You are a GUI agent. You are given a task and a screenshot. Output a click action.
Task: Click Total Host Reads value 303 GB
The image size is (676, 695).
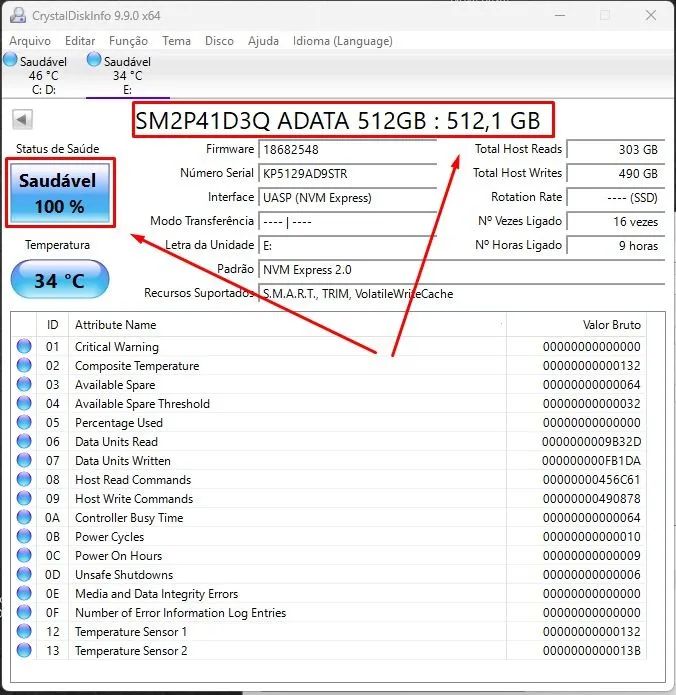[616, 150]
